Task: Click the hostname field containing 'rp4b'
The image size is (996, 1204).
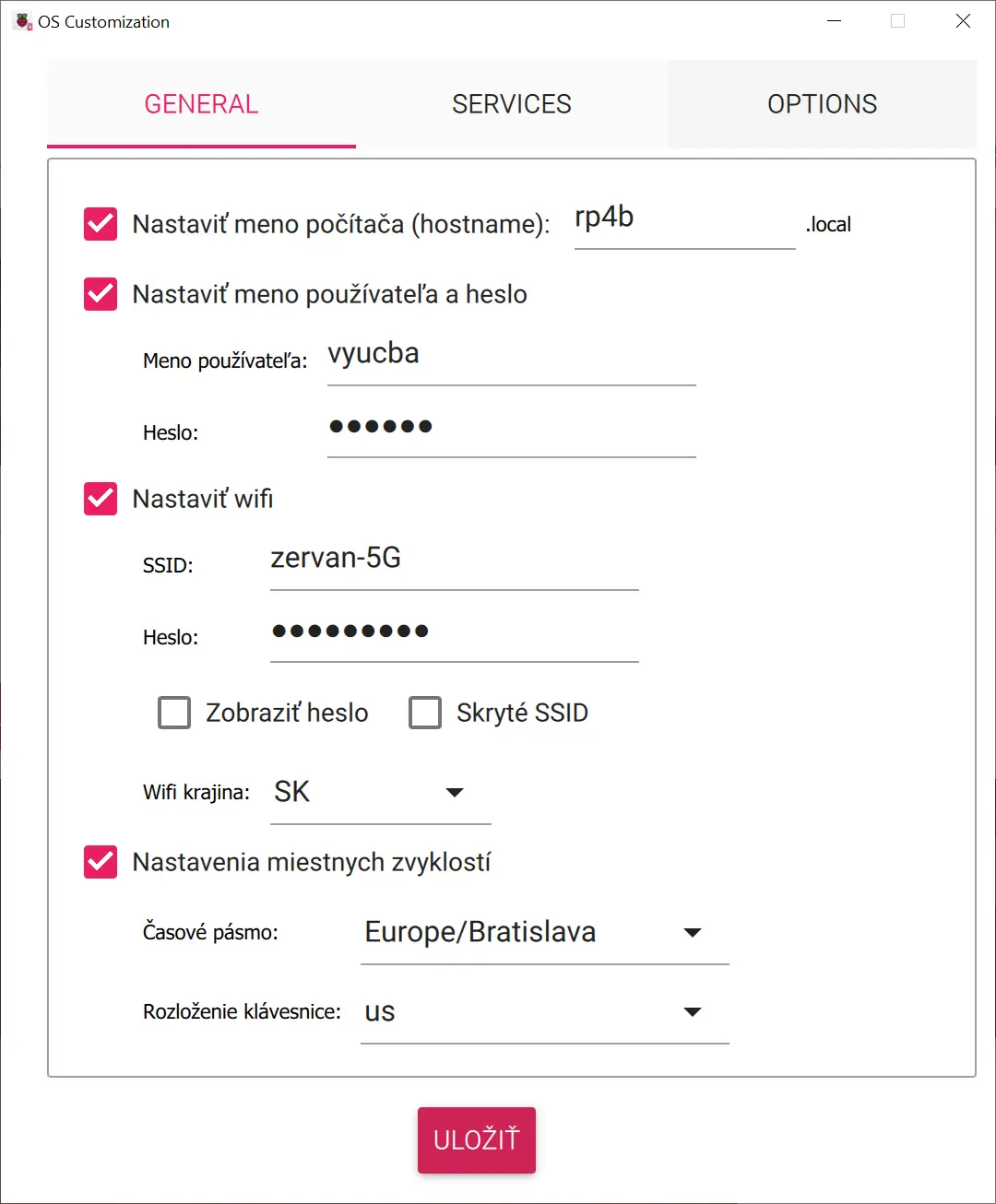Action: pyautogui.click(x=684, y=221)
